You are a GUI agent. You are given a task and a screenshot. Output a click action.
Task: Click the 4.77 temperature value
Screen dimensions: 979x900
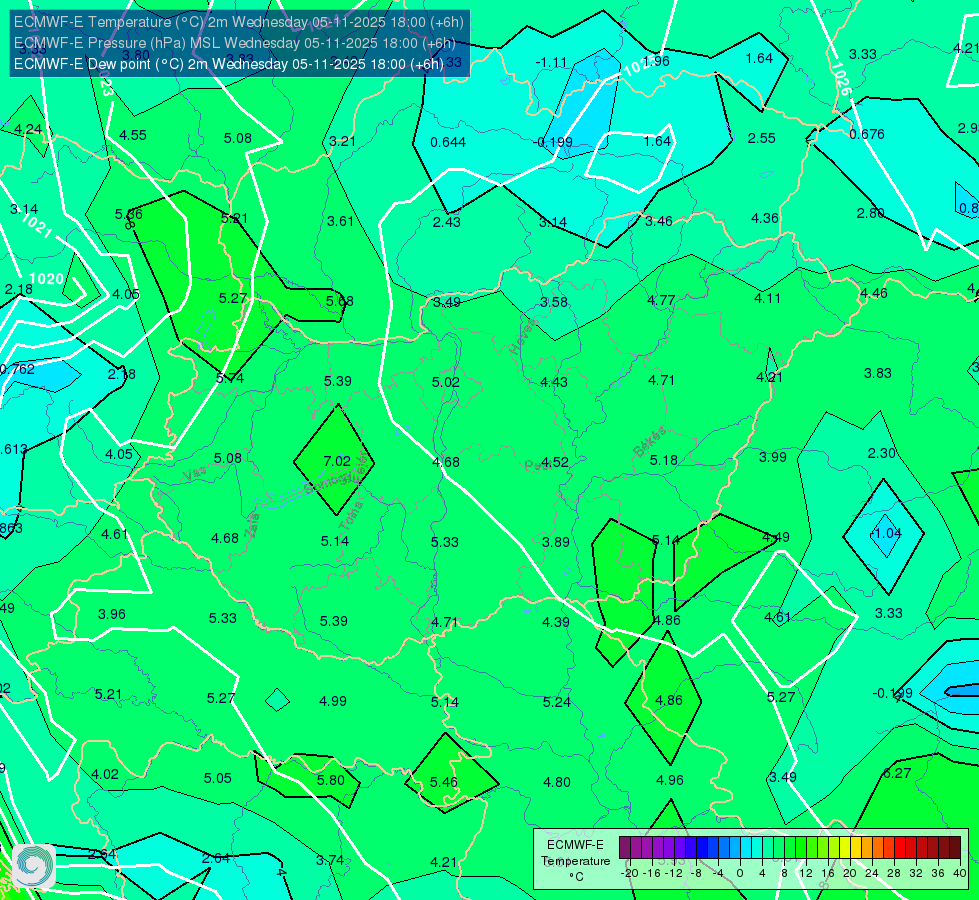(661, 300)
